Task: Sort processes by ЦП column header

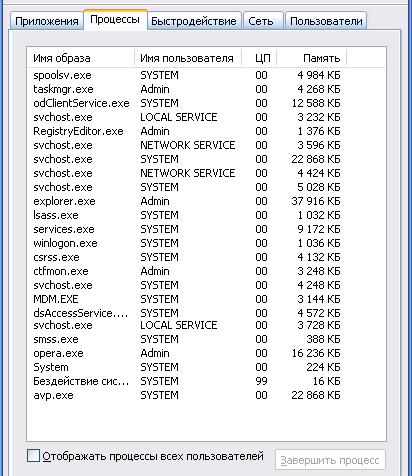Action: pos(259,58)
